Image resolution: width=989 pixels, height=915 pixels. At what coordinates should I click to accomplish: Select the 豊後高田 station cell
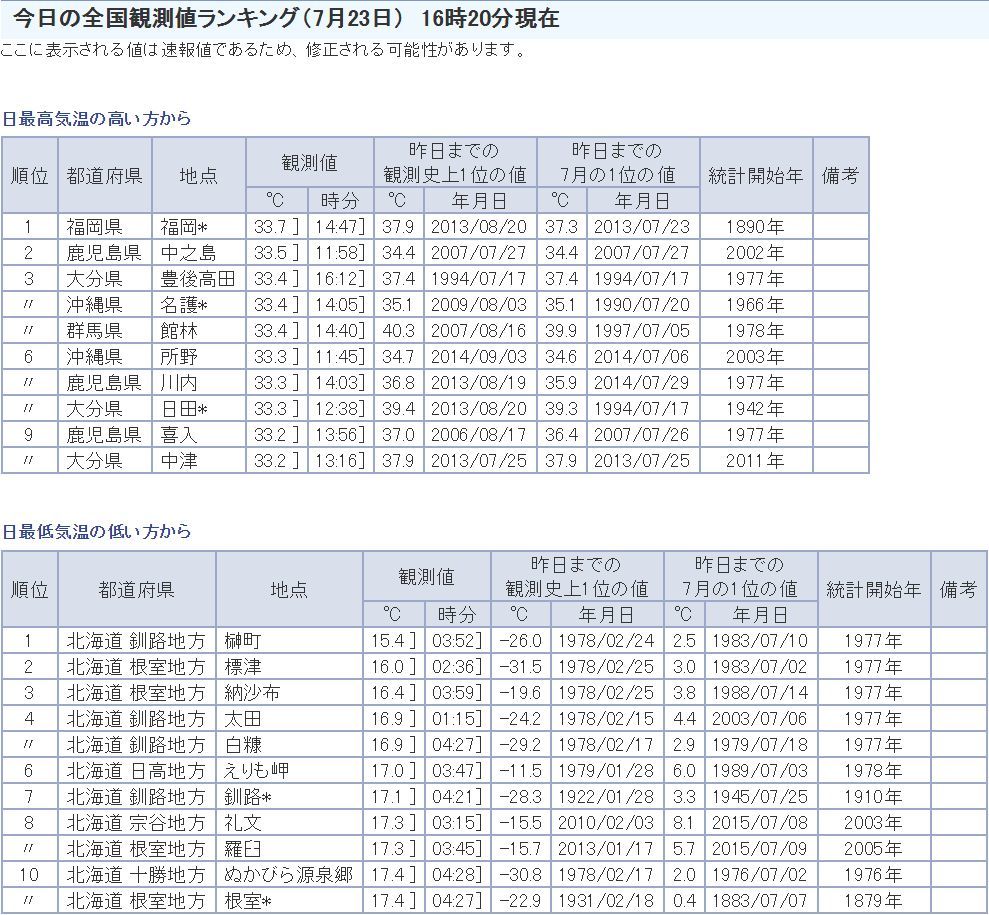(x=197, y=279)
